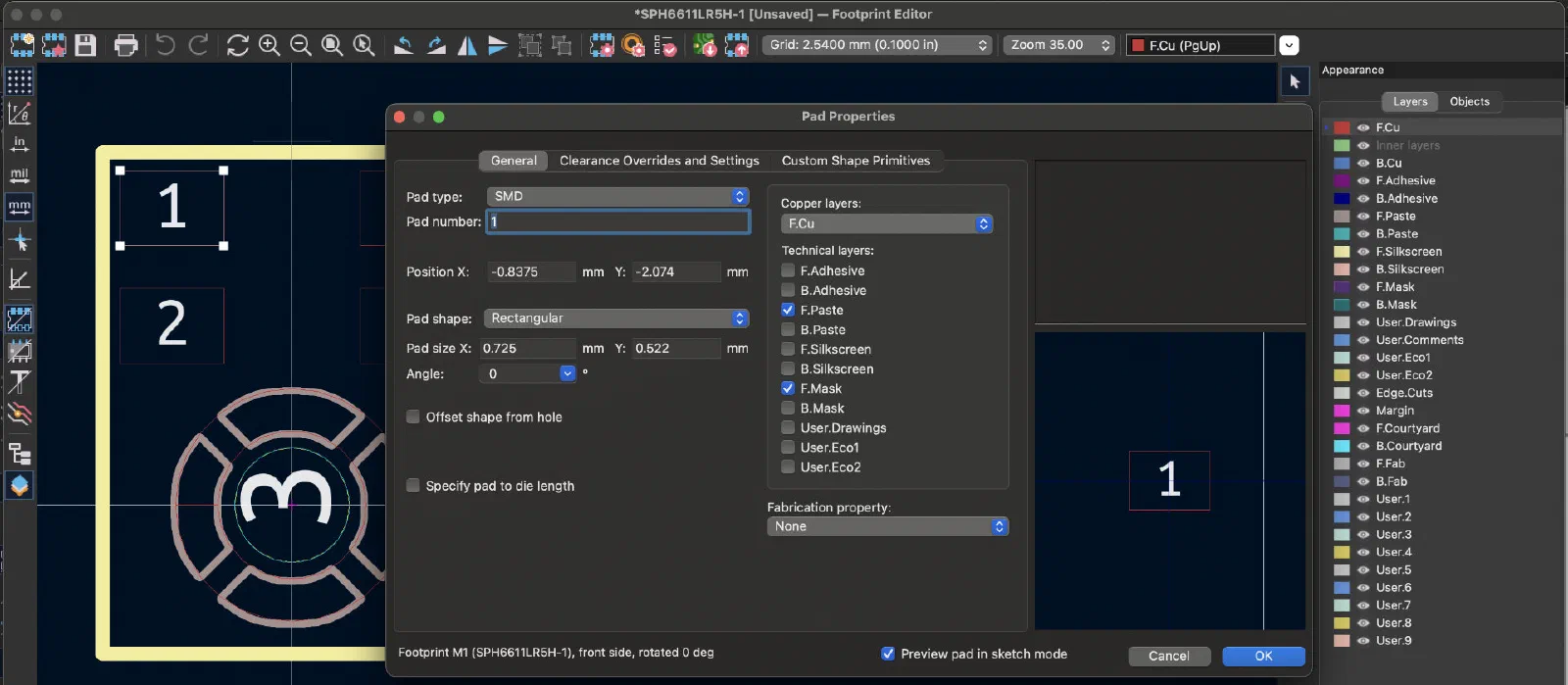Image resolution: width=1568 pixels, height=685 pixels.
Task: Open the Zoom level dropdown
Action: 1059,45
